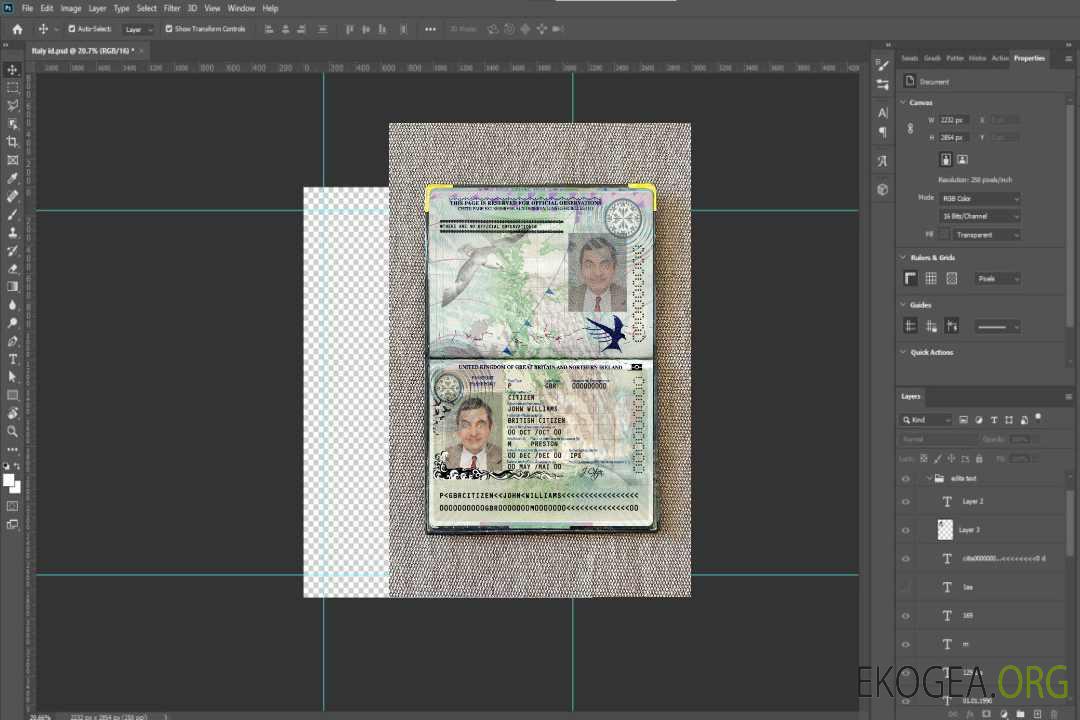The height and width of the screenshot is (720, 1080).
Task: Select the Hand tool
Action: [x=12, y=413]
